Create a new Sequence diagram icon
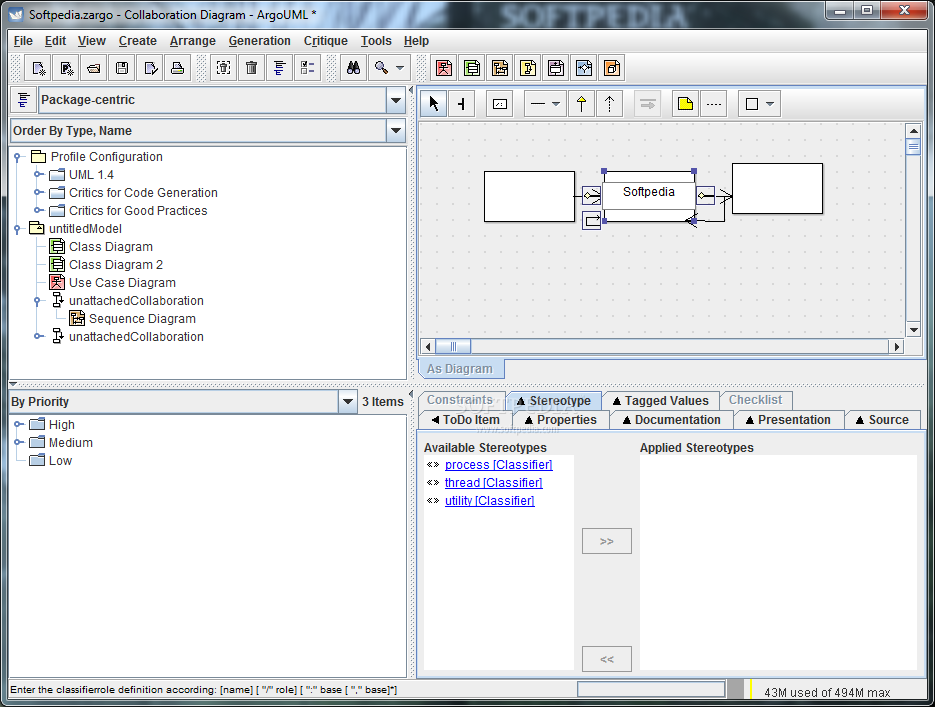Image resolution: width=935 pixels, height=707 pixels. tap(500, 68)
